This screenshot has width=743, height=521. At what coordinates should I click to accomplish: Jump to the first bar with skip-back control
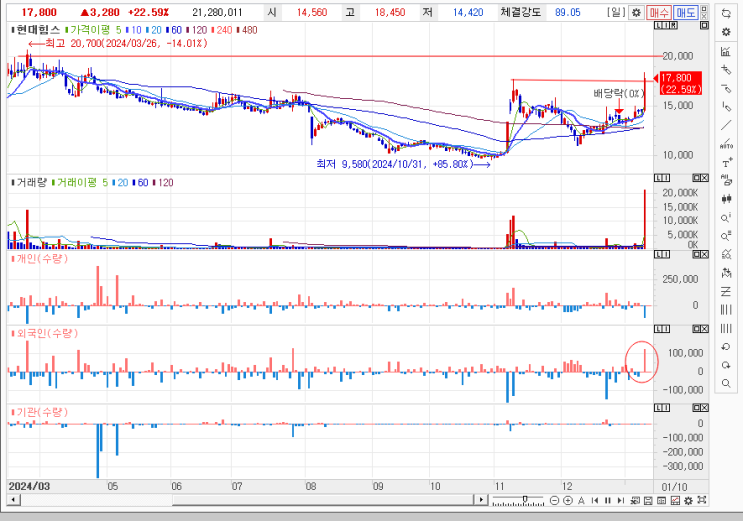click(x=595, y=500)
